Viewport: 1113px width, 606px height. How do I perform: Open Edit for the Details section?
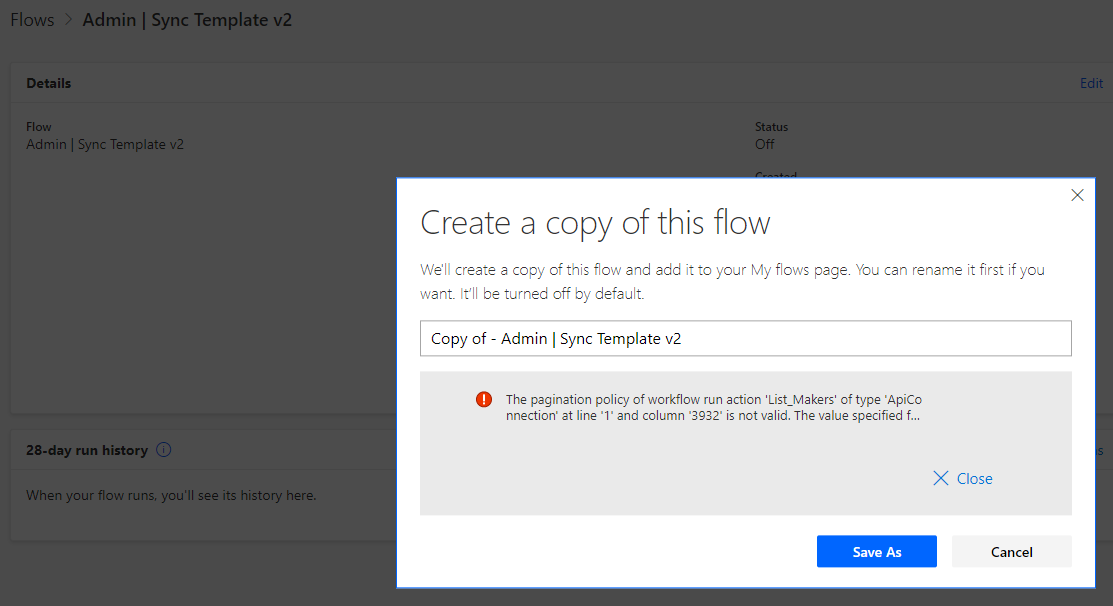click(1091, 83)
